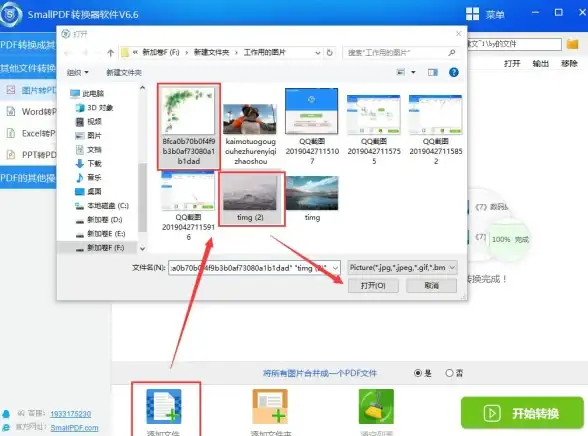Select 桌面 in folder tree
588x436 pixels.
(89, 192)
